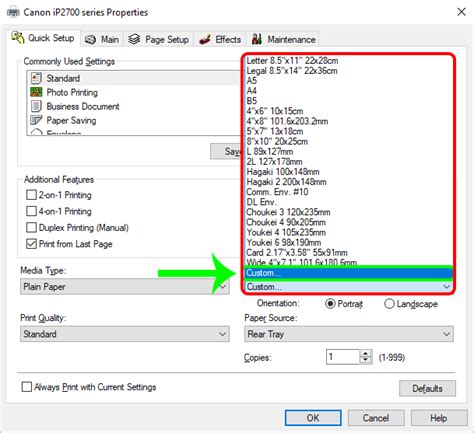474x433 pixels.
Task: Choose A5 paper size
Action: coord(252,81)
